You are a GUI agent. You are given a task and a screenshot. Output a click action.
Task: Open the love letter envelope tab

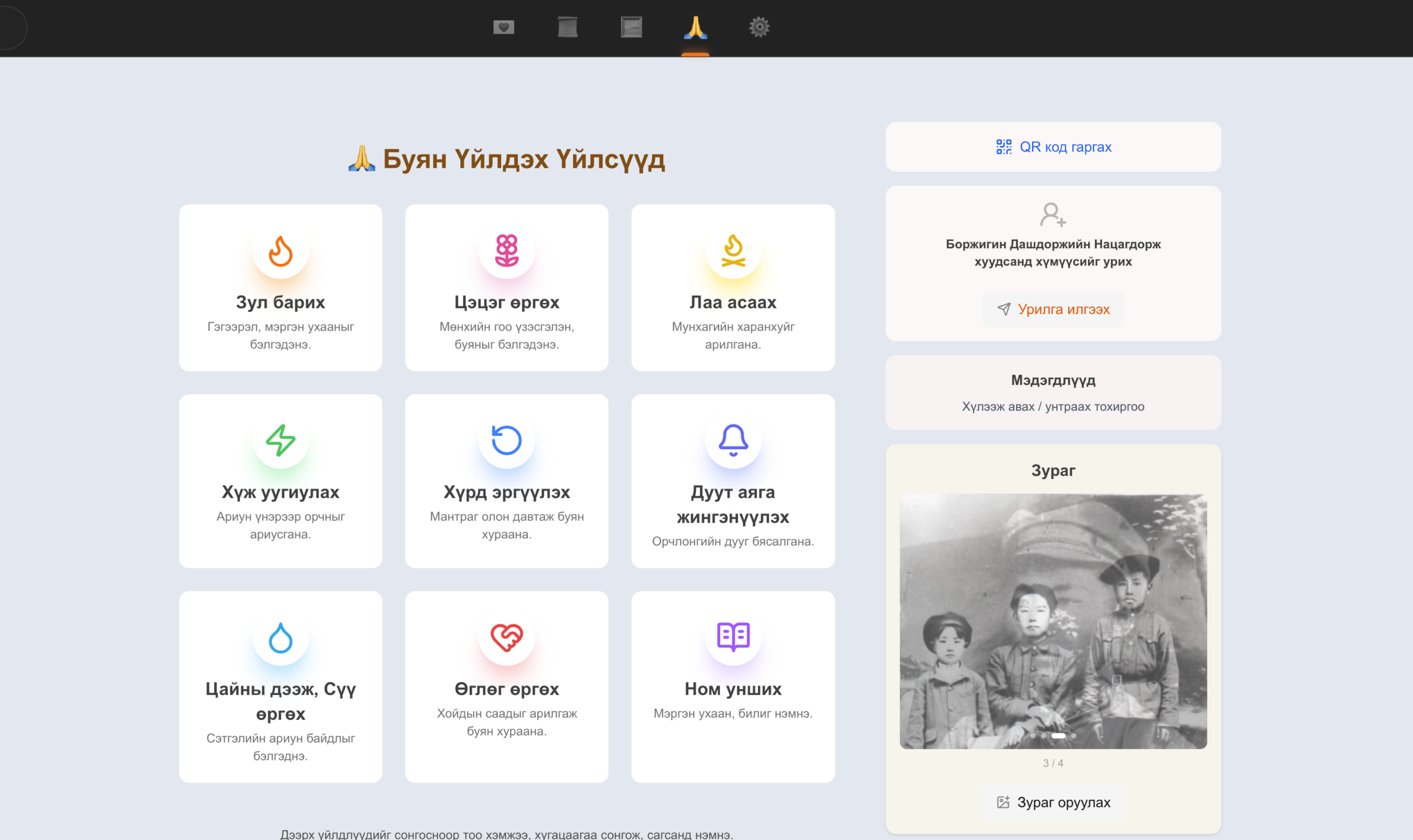(x=503, y=27)
